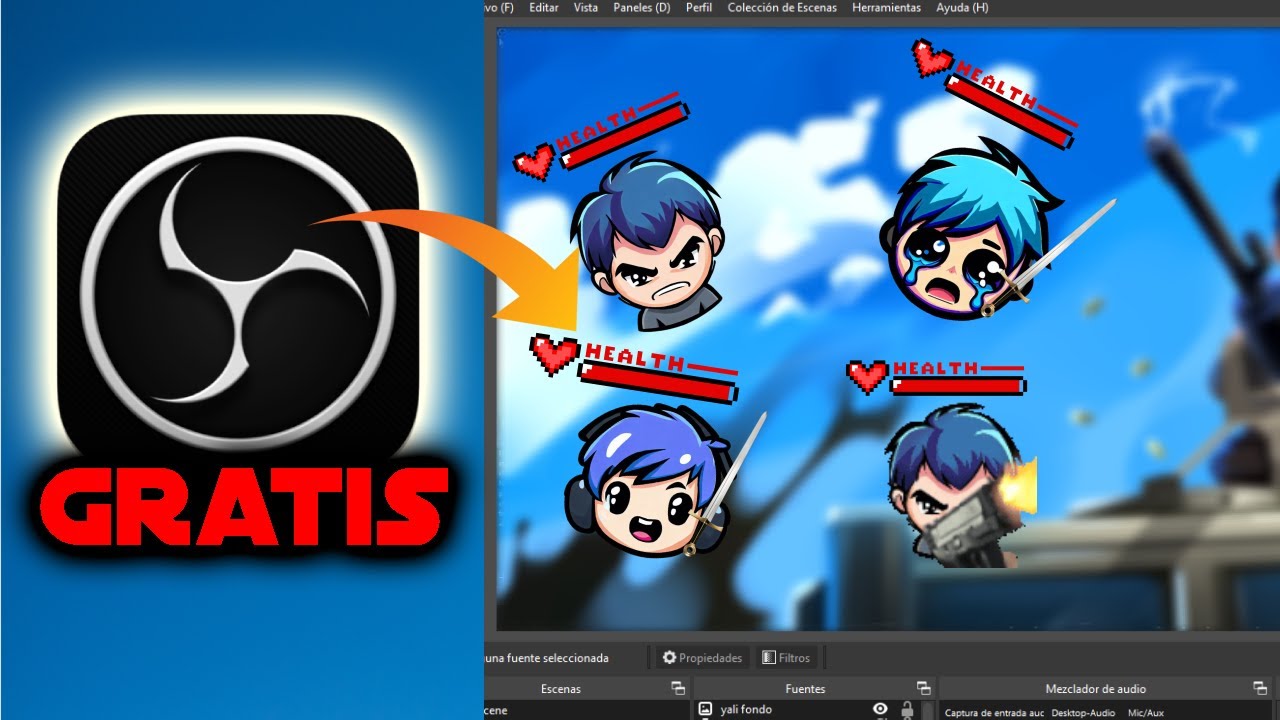Click the Filtros button

[786, 658]
